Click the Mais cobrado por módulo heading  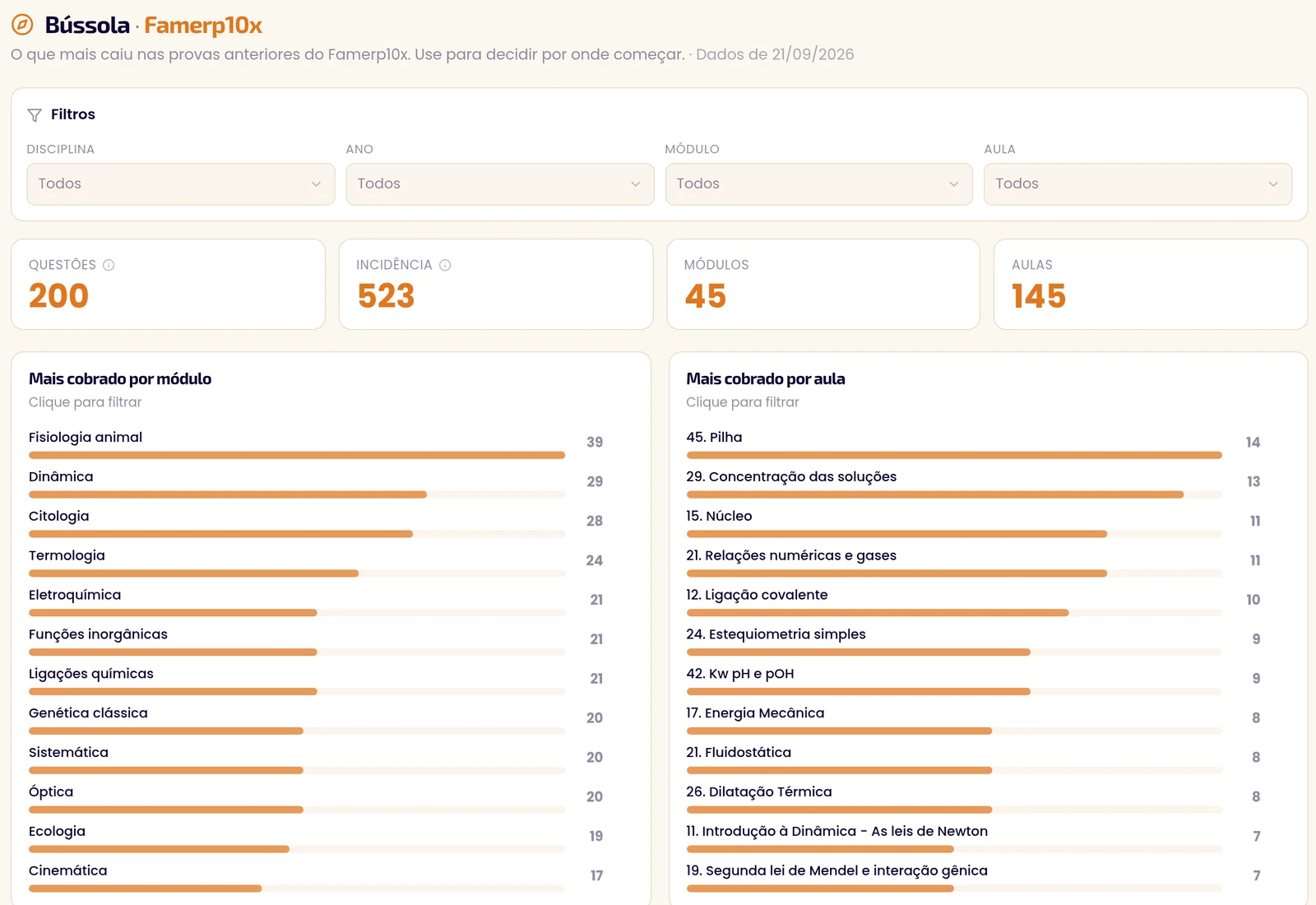(120, 378)
